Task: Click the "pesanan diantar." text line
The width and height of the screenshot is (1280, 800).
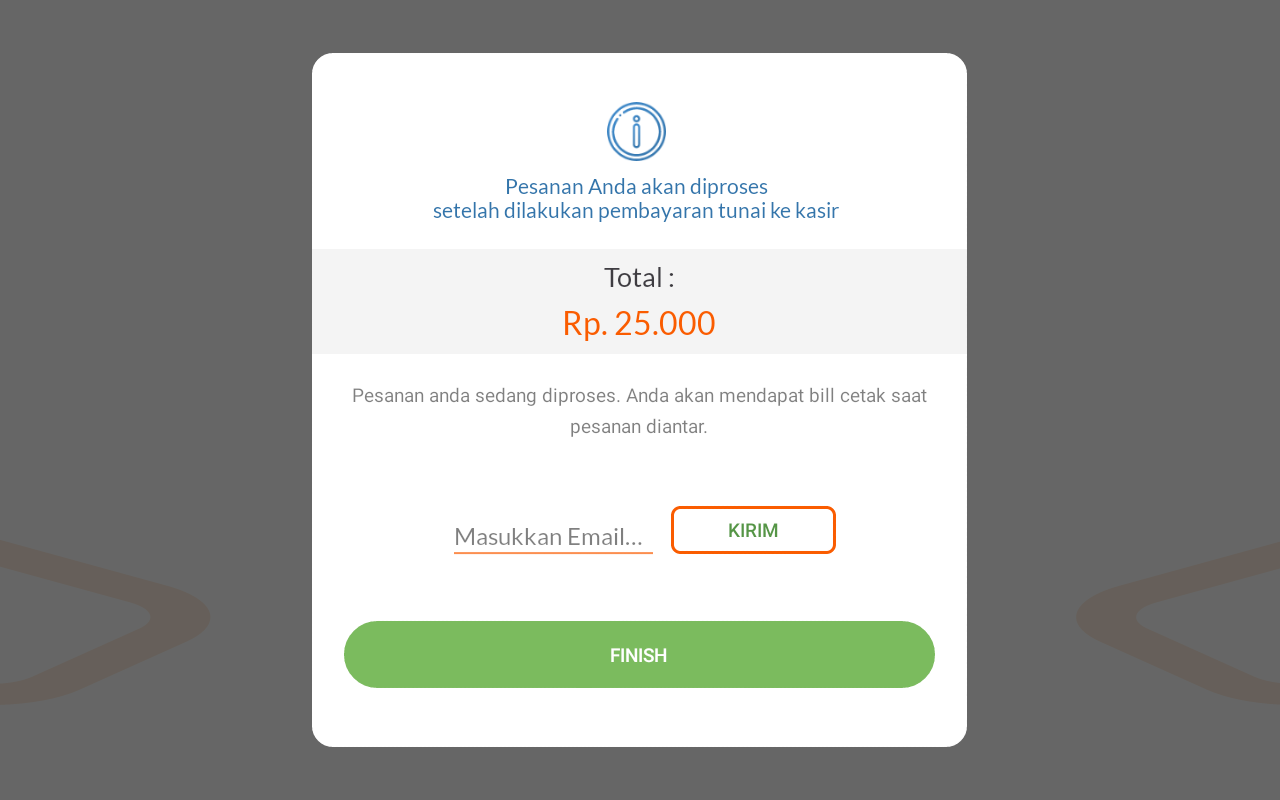Action: tap(639, 427)
